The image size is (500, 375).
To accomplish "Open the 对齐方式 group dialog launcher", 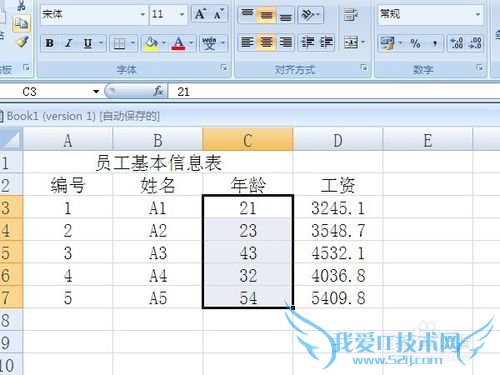I will (364, 68).
